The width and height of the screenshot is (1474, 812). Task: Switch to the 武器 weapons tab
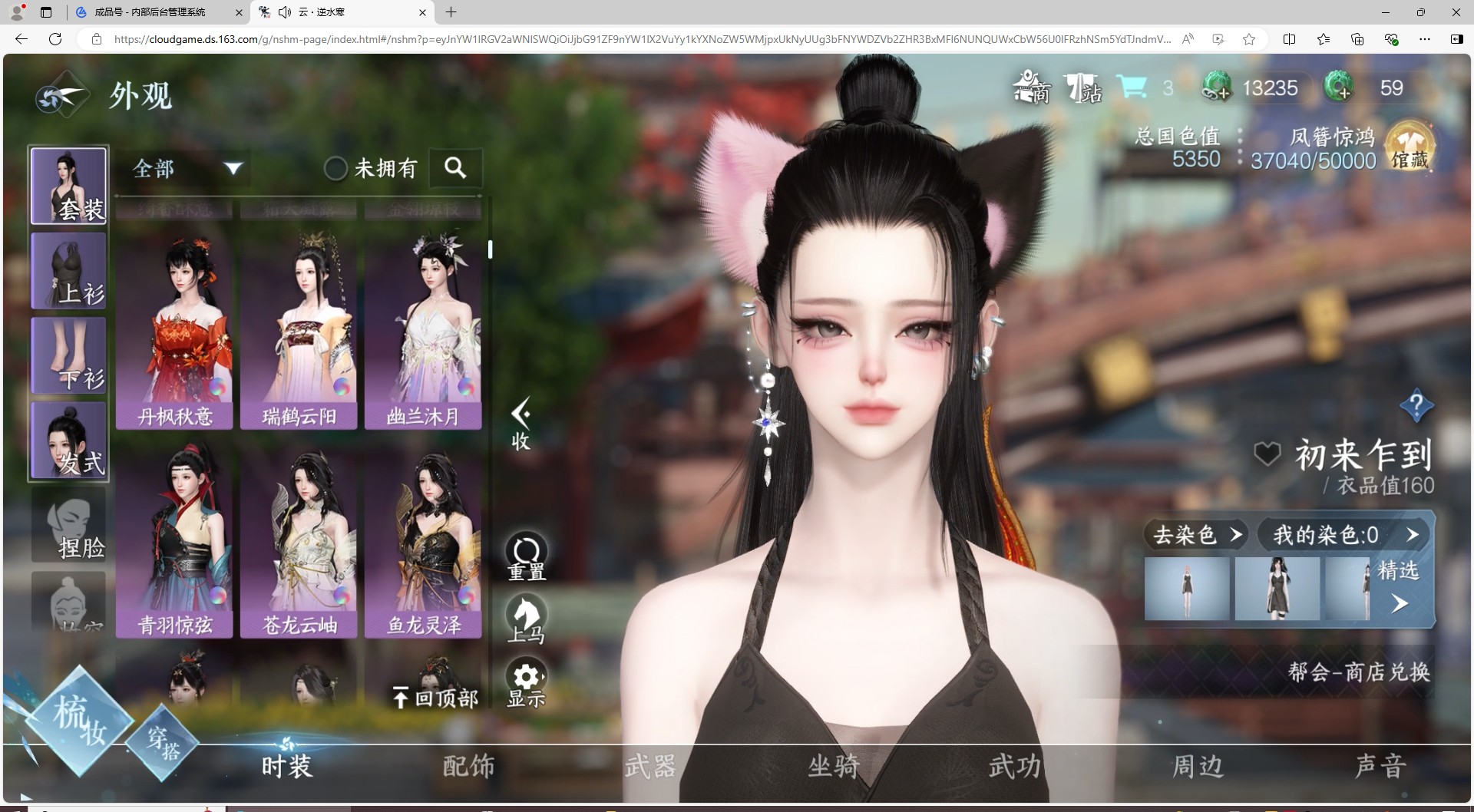(650, 765)
